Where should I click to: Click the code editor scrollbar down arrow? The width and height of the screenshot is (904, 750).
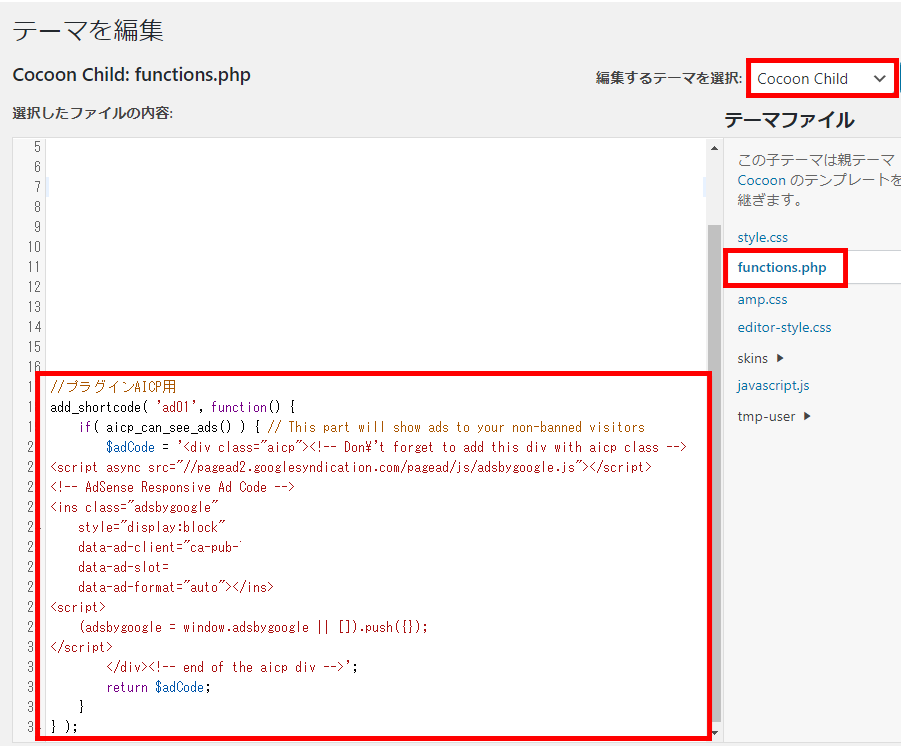[x=714, y=733]
